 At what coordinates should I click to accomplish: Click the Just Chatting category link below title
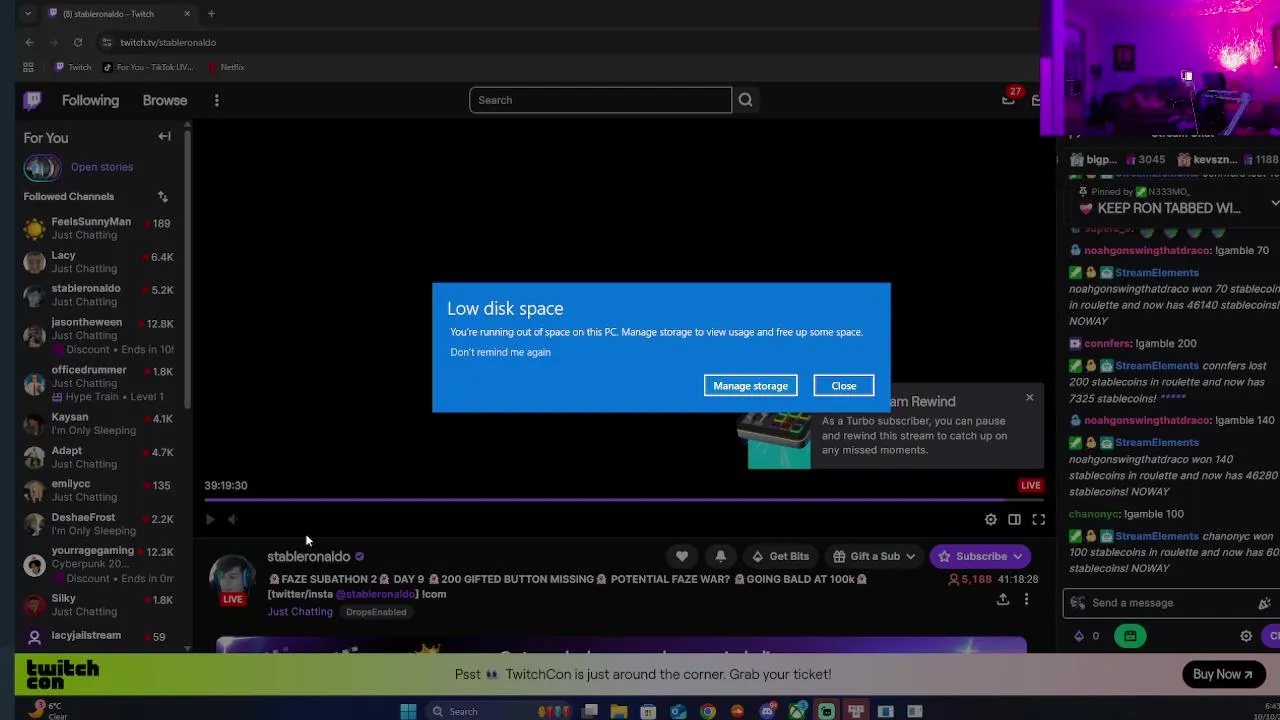click(x=300, y=612)
